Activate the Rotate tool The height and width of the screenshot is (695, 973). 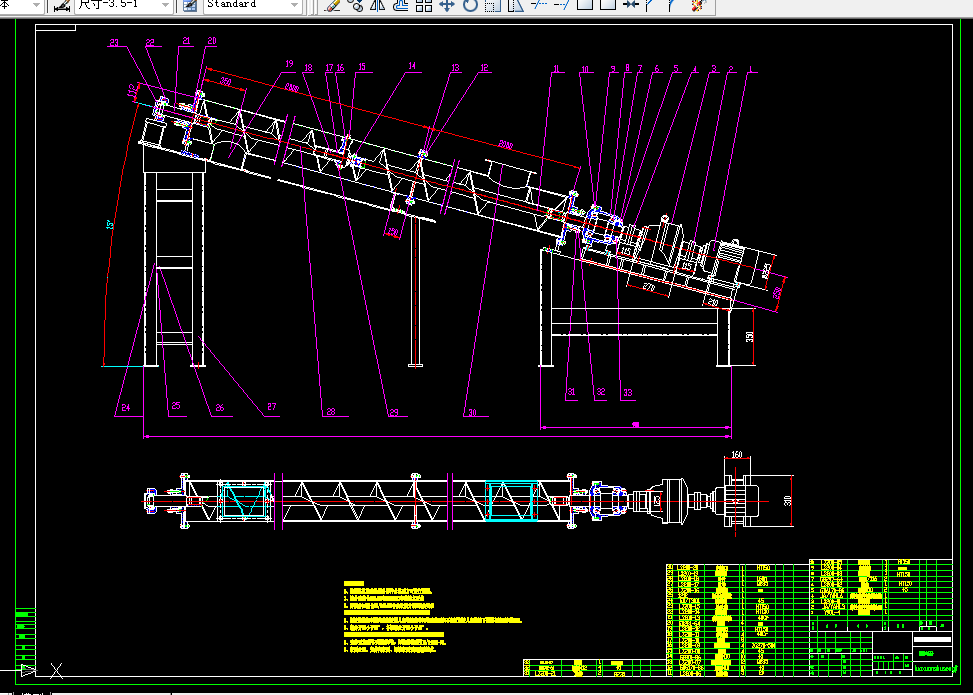click(x=470, y=6)
